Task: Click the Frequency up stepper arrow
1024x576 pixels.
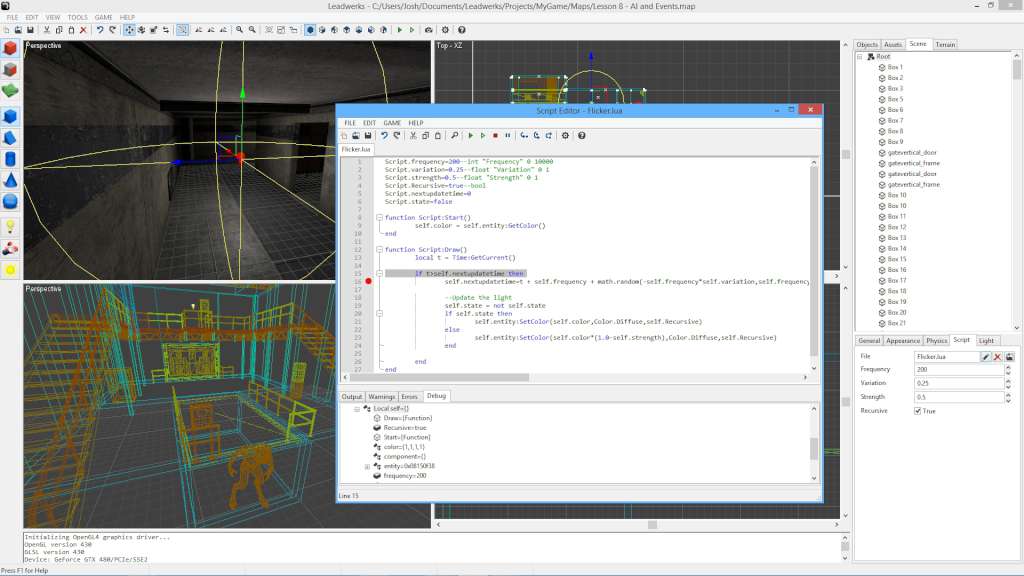Action: [1008, 367]
